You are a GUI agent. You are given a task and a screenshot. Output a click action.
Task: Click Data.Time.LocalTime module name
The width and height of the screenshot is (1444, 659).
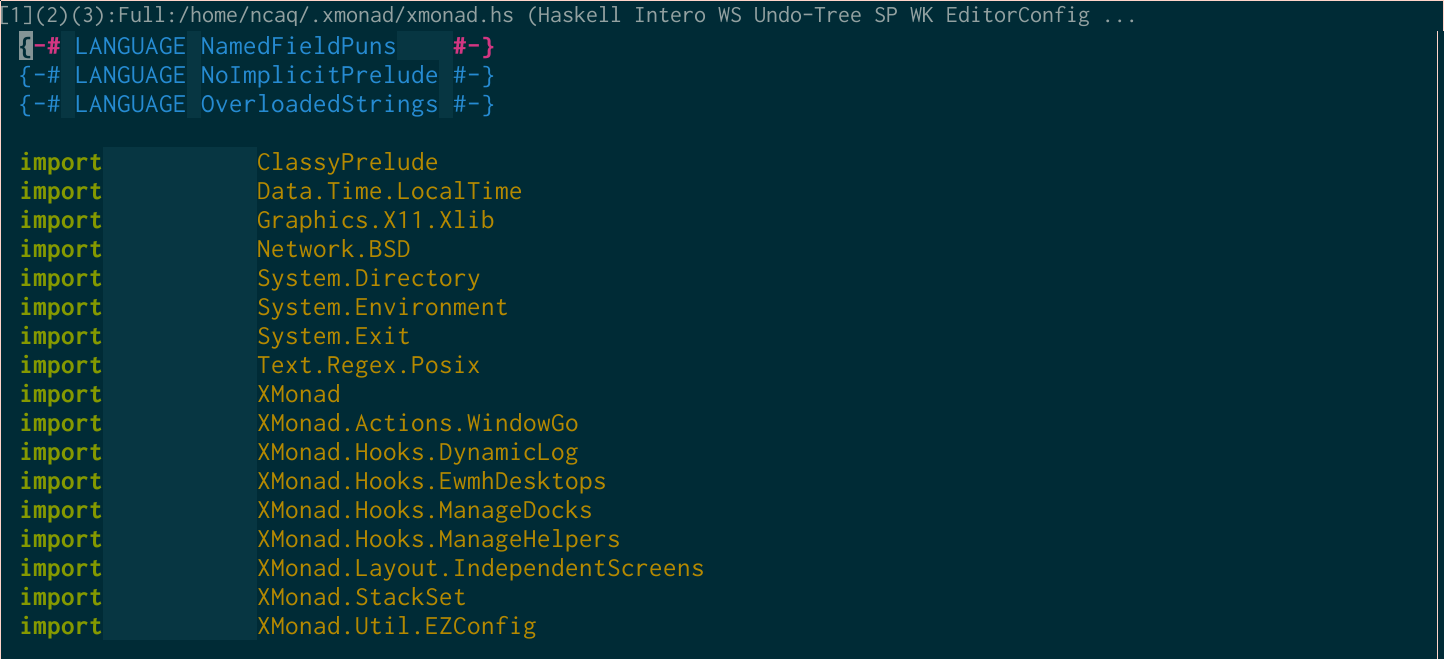[389, 192]
